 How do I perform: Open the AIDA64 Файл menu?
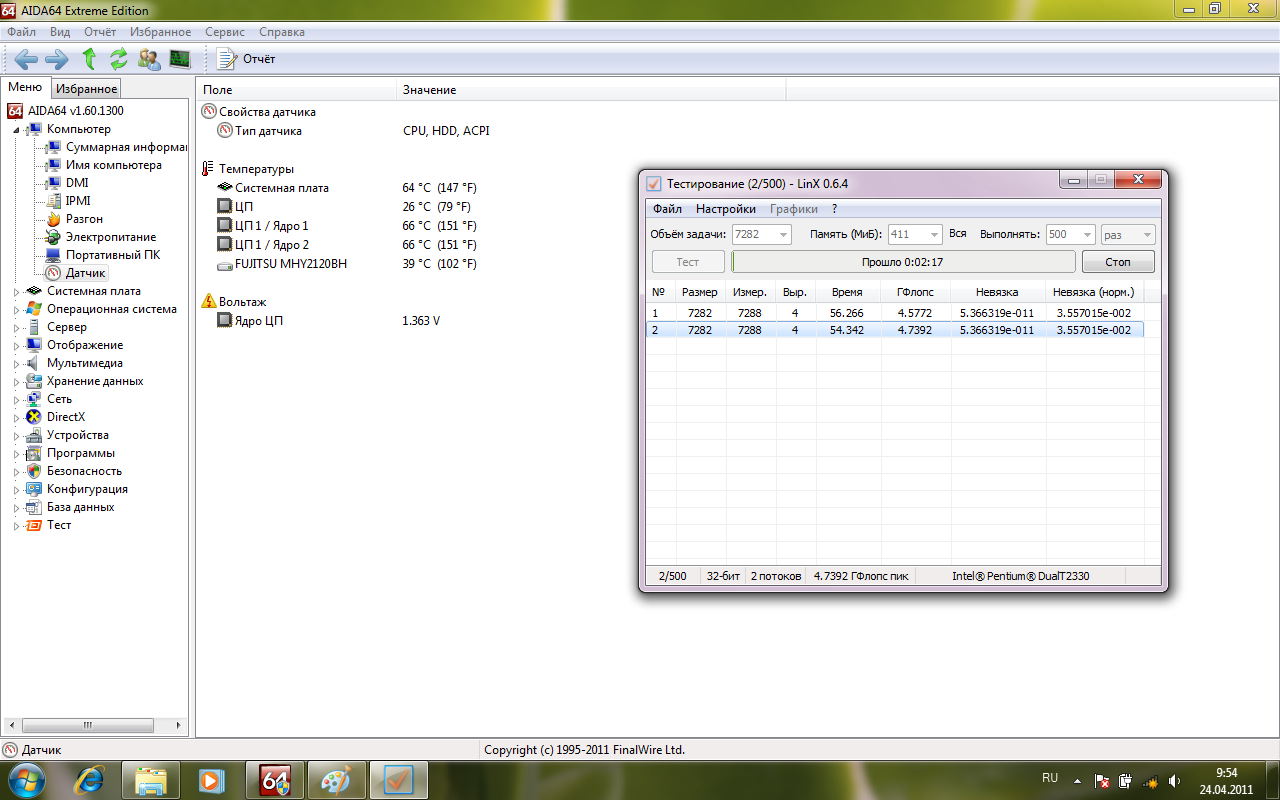(21, 32)
